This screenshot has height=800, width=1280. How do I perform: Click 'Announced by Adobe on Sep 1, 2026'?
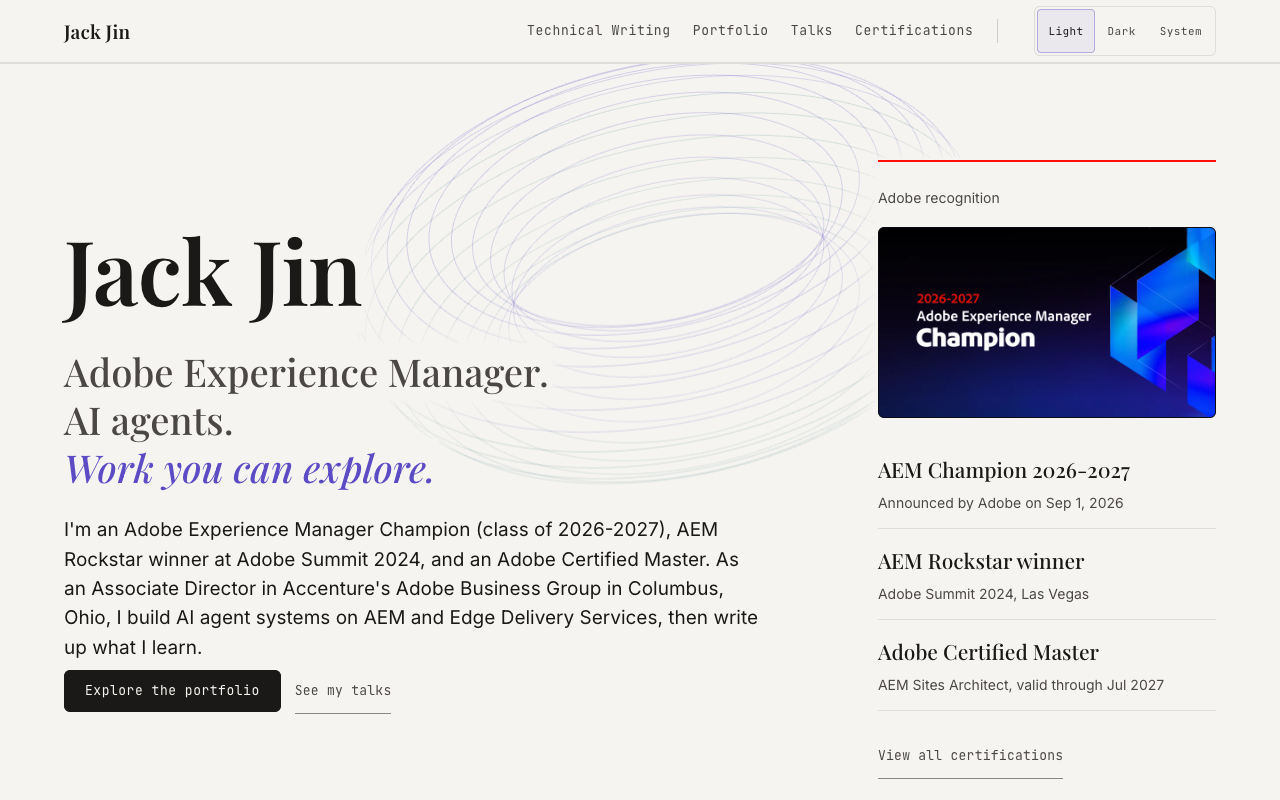coord(1001,503)
